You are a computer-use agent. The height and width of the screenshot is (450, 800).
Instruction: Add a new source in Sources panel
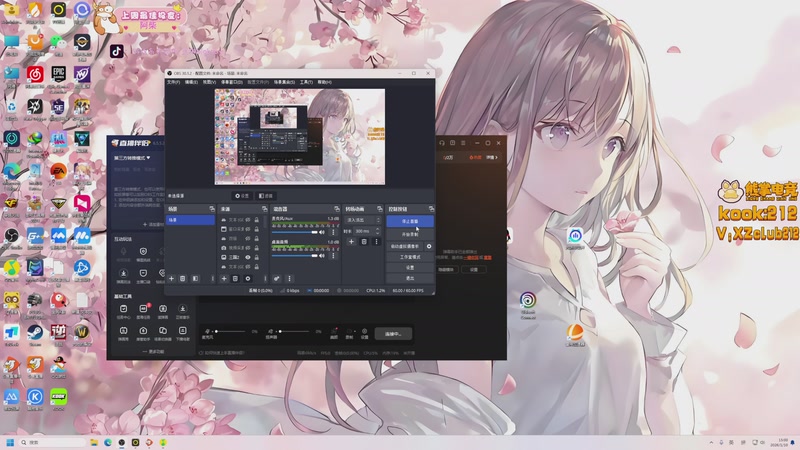pos(224,279)
